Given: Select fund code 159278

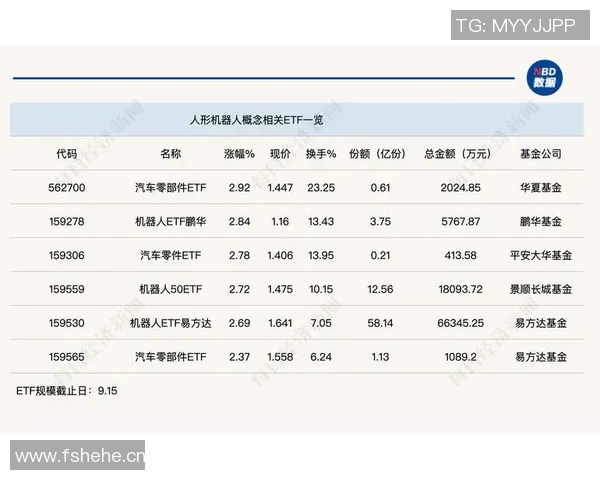Looking at the screenshot, I should [67, 222].
